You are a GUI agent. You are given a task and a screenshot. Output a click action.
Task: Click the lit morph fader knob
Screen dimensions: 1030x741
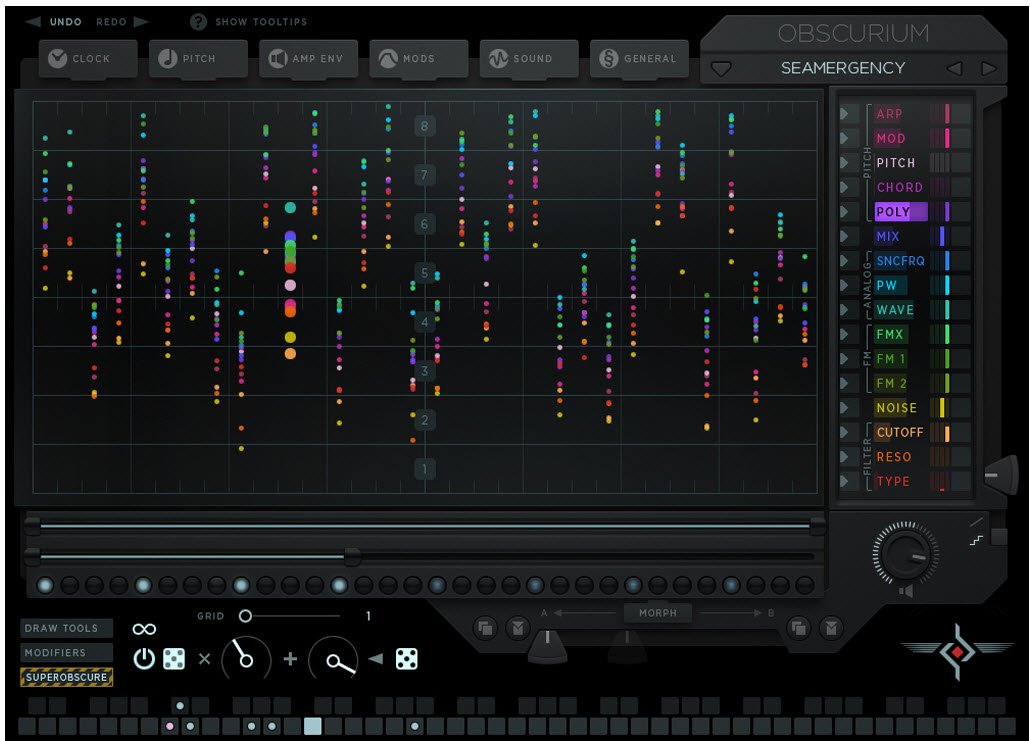coord(547,645)
